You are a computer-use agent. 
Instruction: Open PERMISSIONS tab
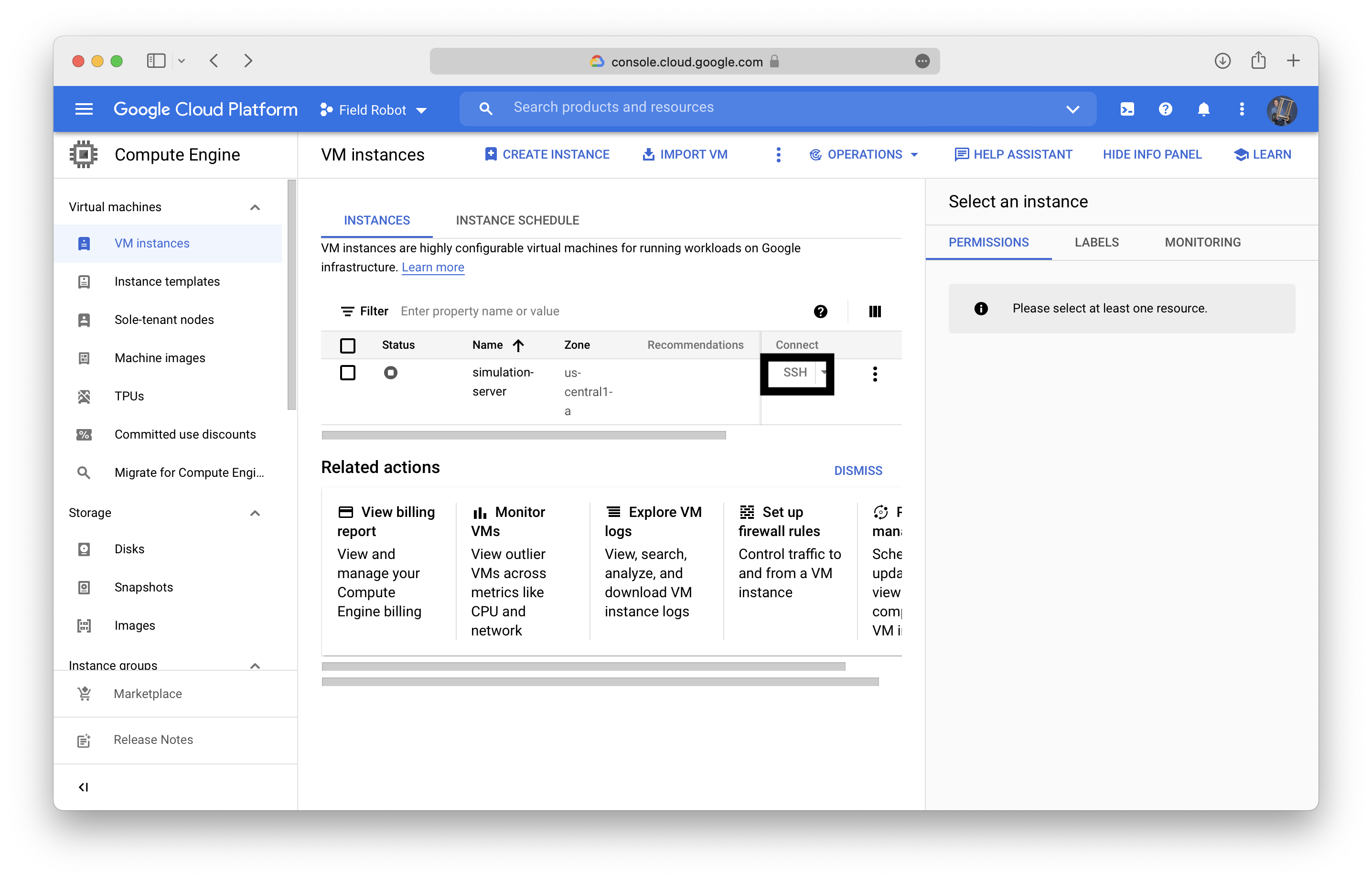[988, 242]
